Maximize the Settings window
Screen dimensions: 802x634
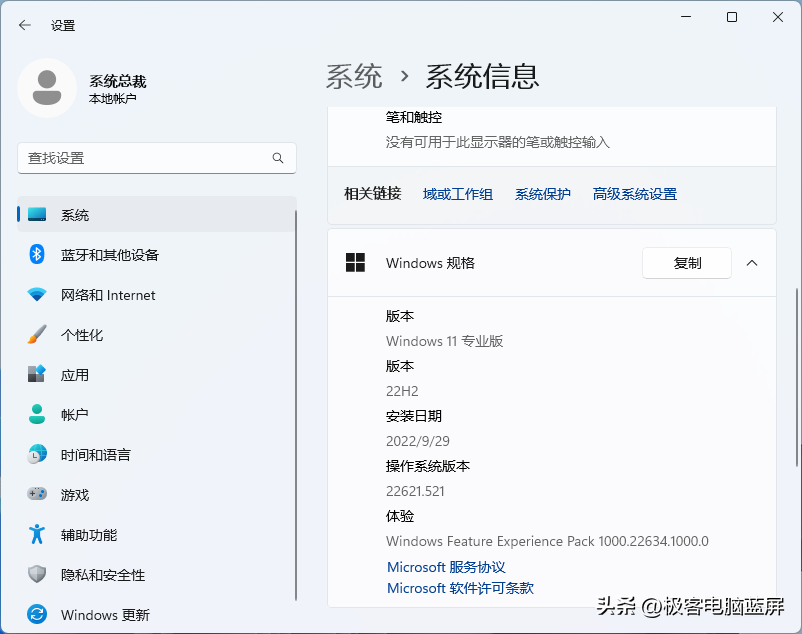[x=732, y=17]
